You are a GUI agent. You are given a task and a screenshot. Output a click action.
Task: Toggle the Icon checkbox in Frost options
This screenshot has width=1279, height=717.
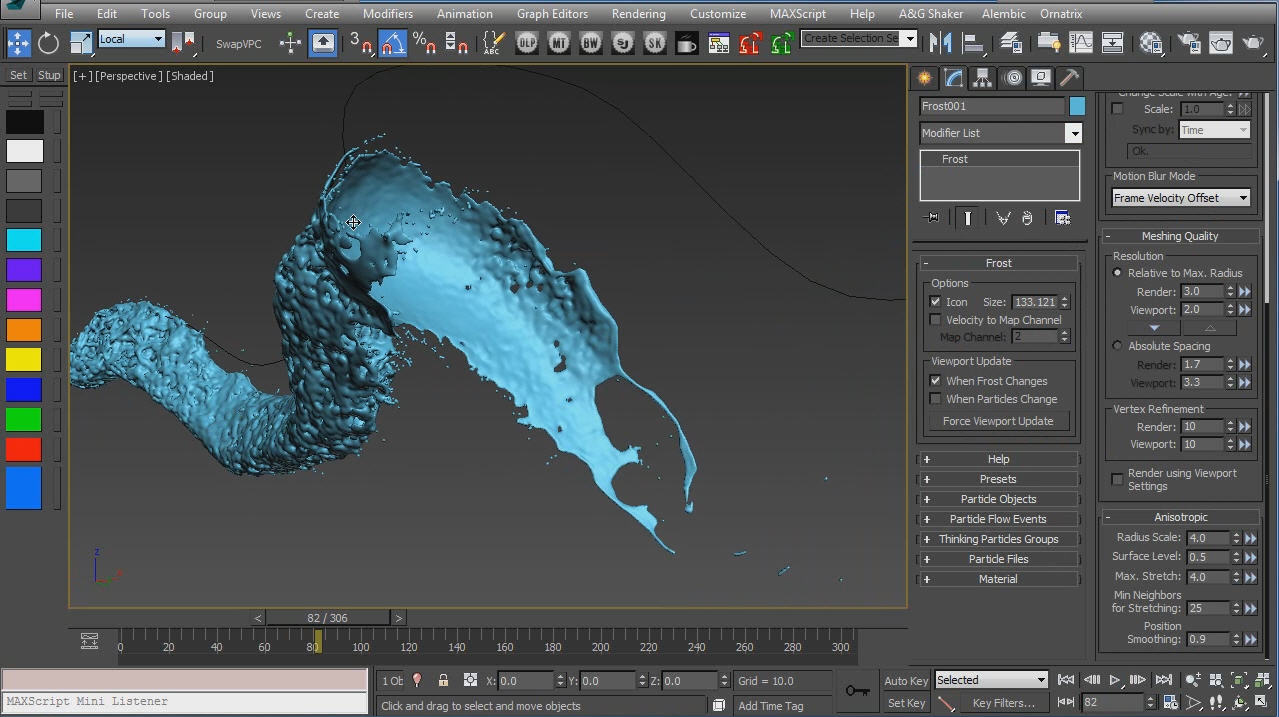935,302
